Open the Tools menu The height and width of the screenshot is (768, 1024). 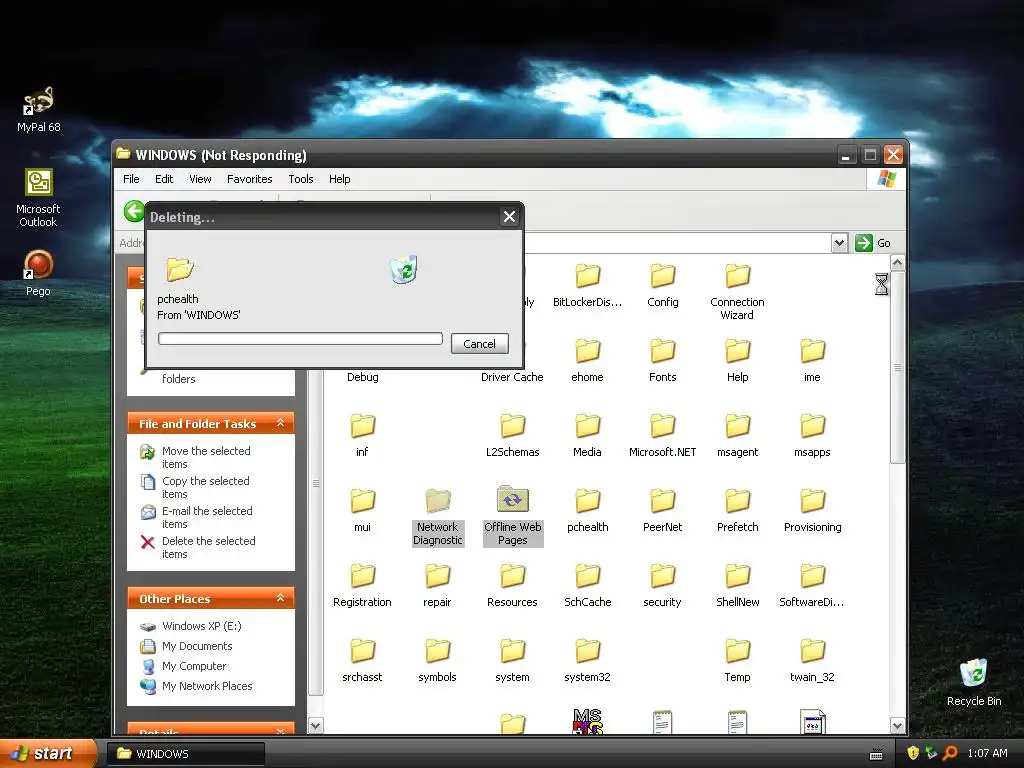(x=301, y=179)
